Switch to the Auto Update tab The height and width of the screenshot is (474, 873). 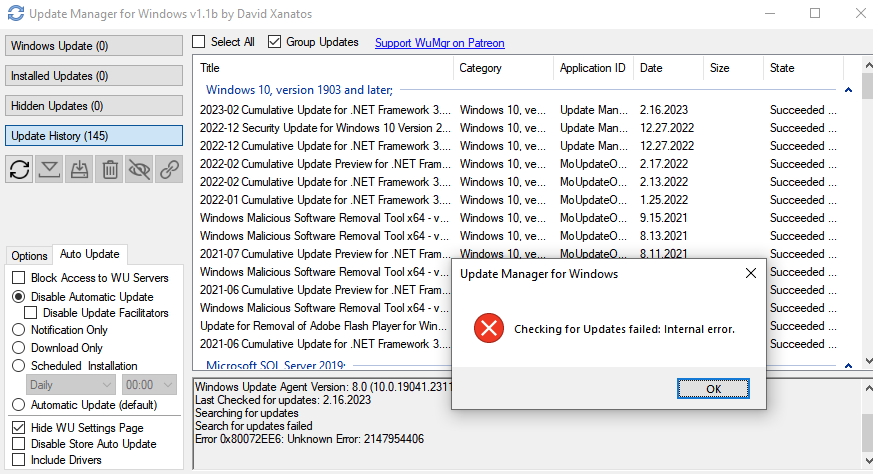[x=90, y=254]
